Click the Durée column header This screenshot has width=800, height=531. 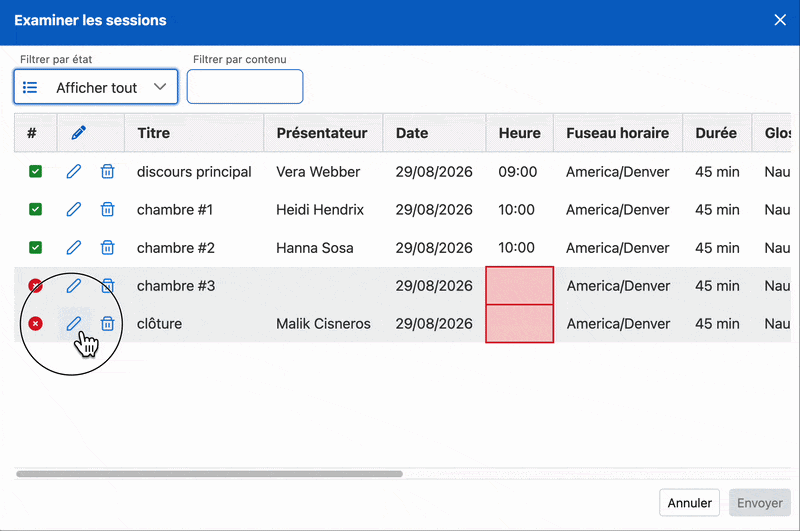716,133
